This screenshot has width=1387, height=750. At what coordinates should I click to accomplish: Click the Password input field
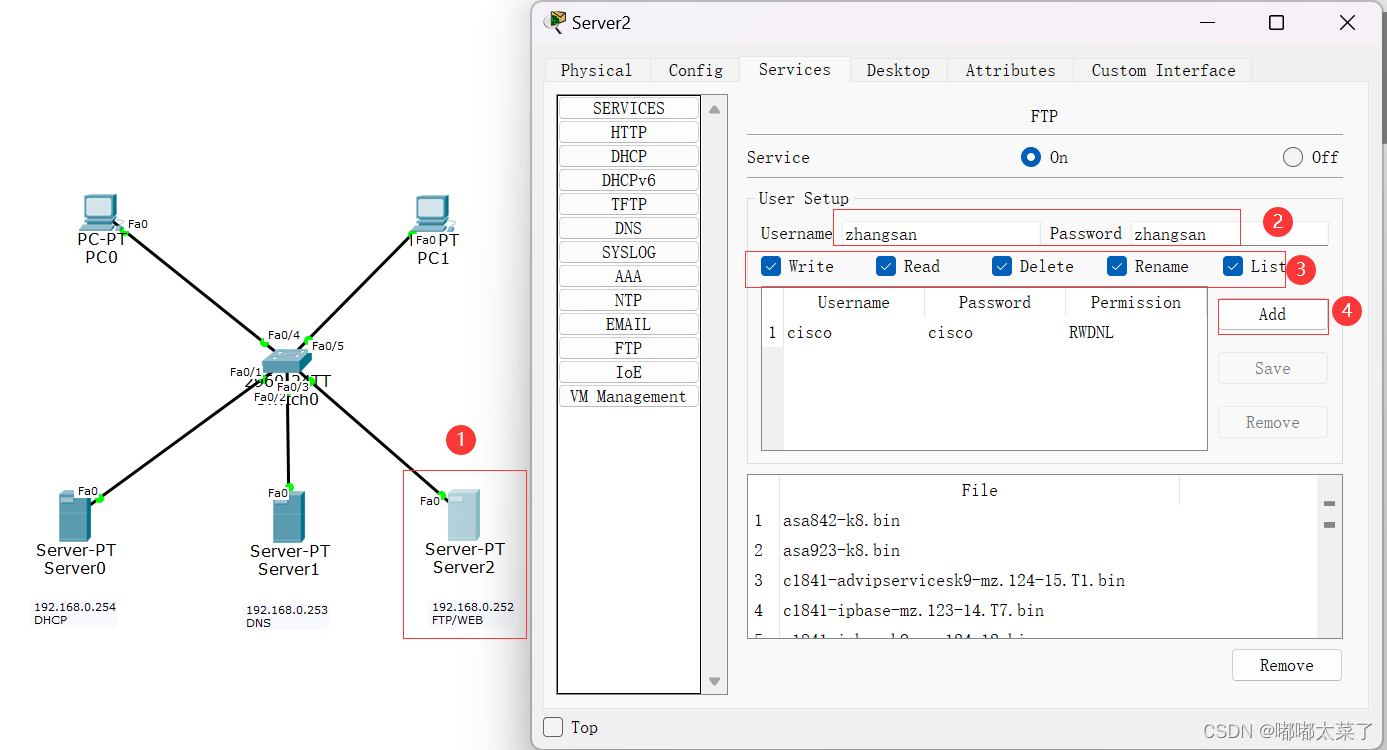[1229, 234]
